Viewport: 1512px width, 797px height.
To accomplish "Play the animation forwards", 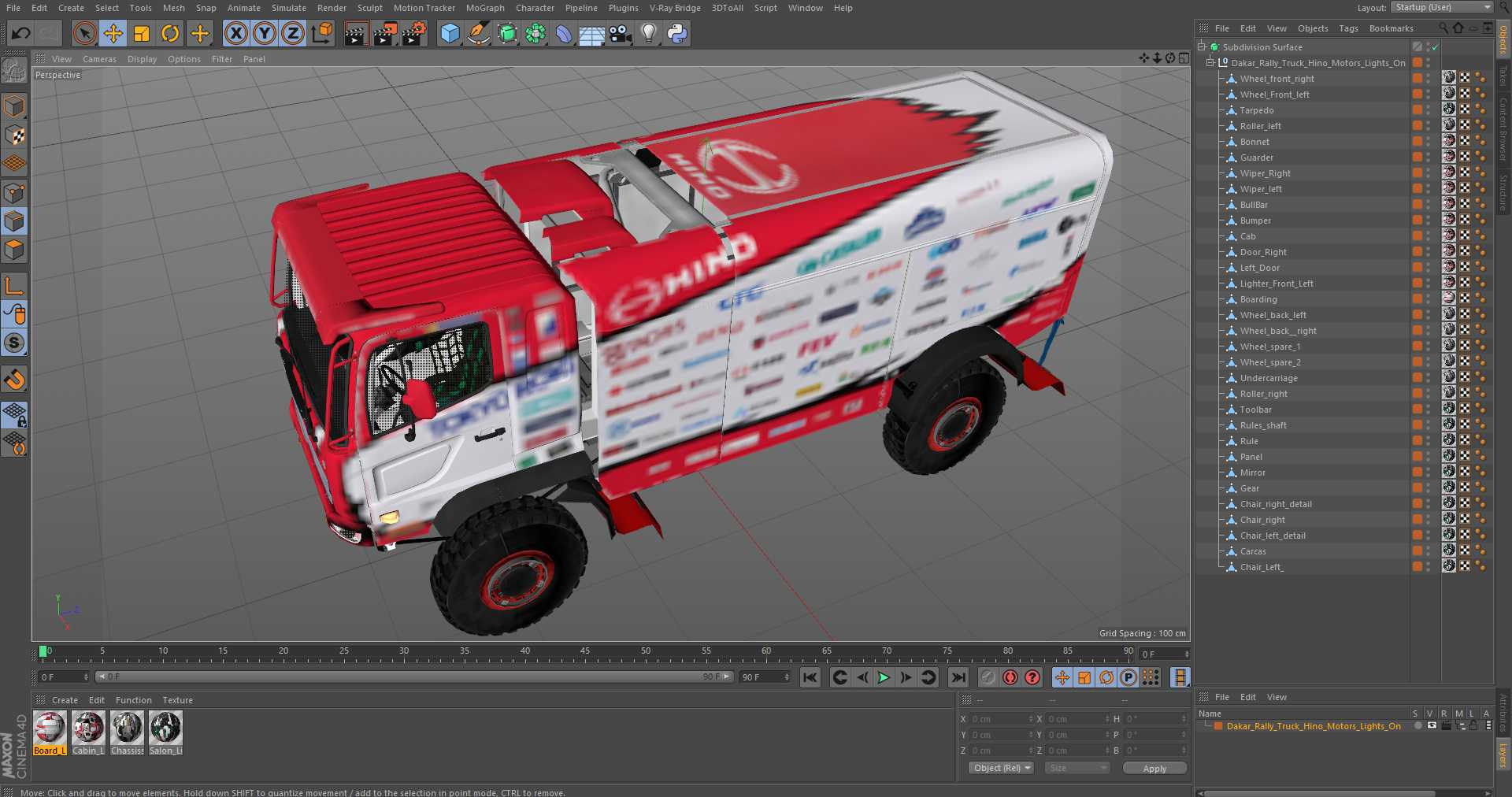I will 884,677.
